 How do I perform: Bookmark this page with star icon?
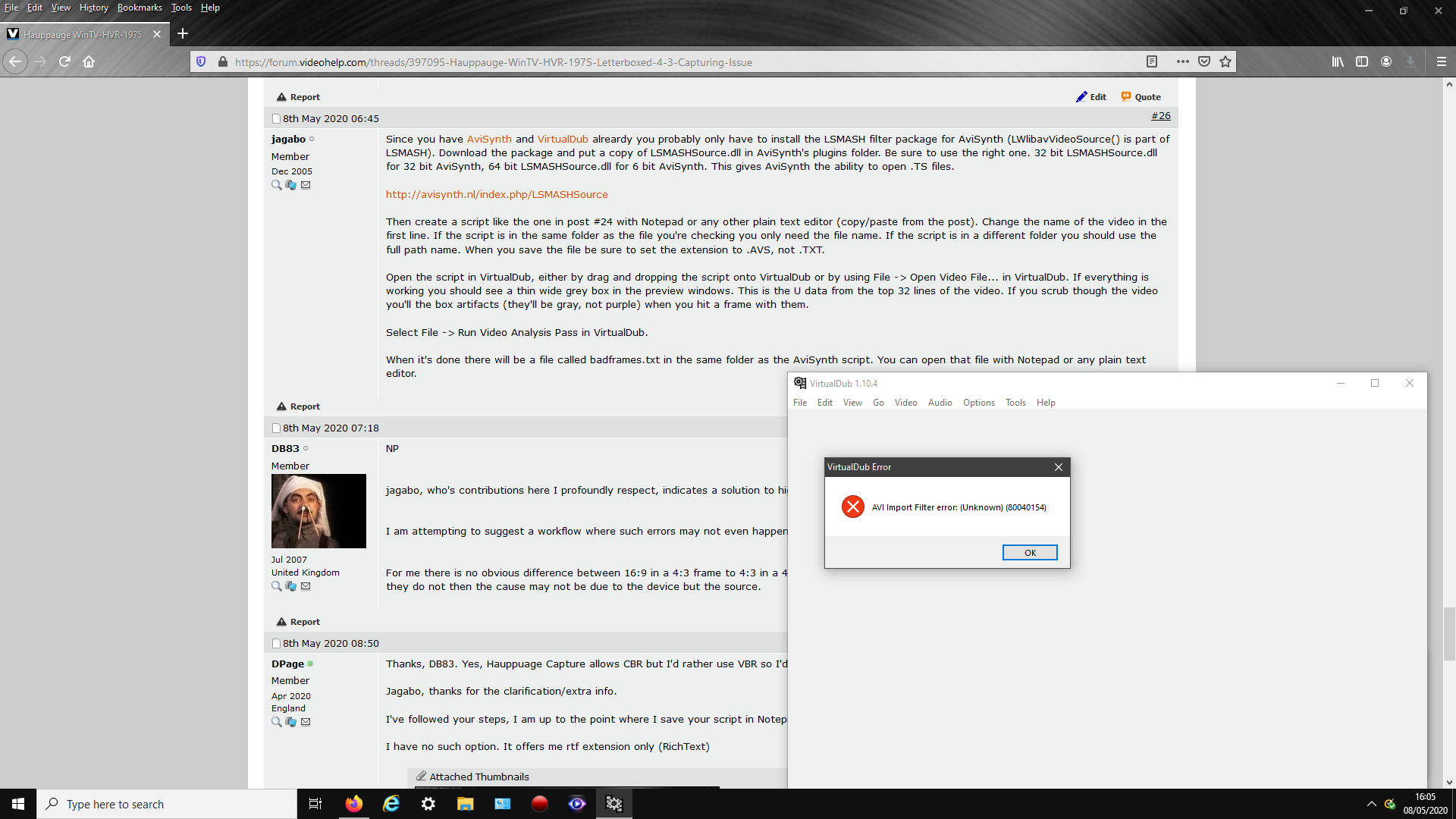(1225, 61)
